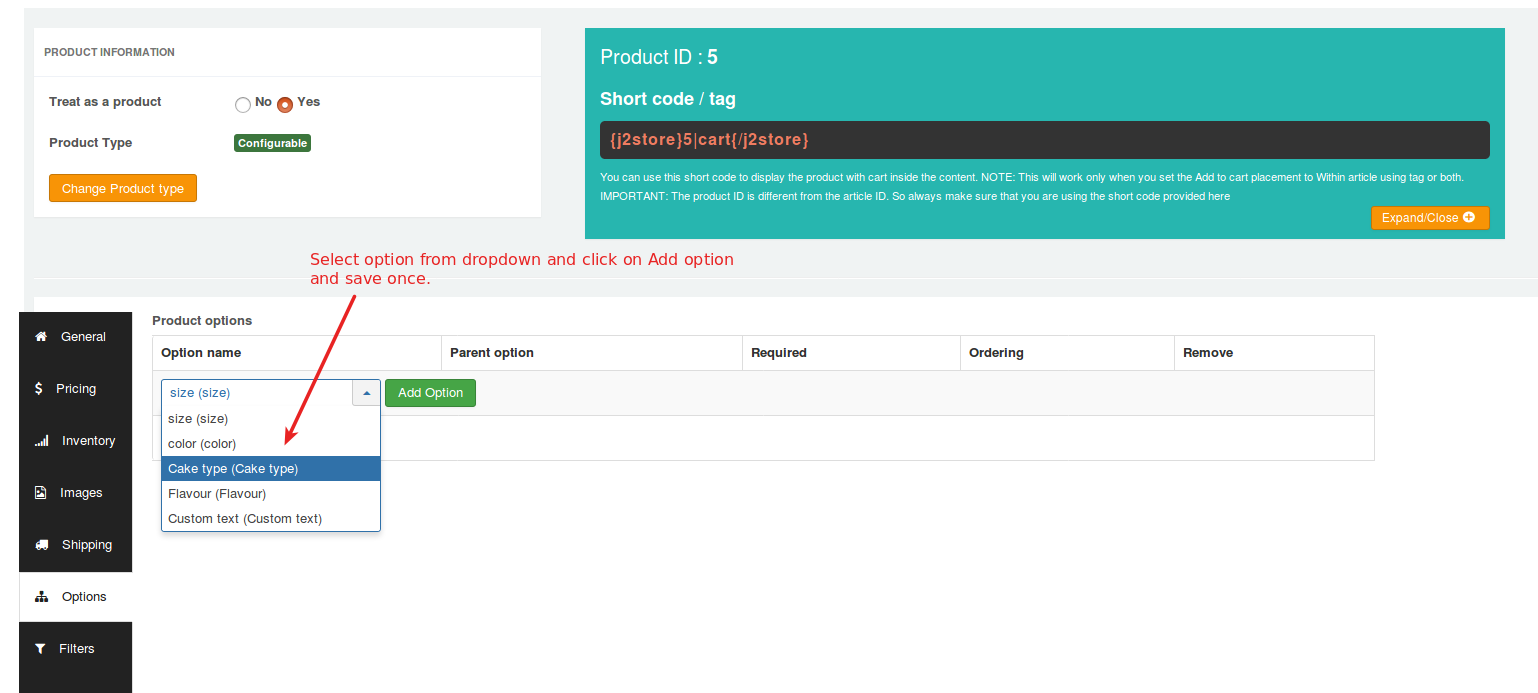Open the option name dropdown arrow
Screen dimensions: 1538x693
click(x=366, y=393)
